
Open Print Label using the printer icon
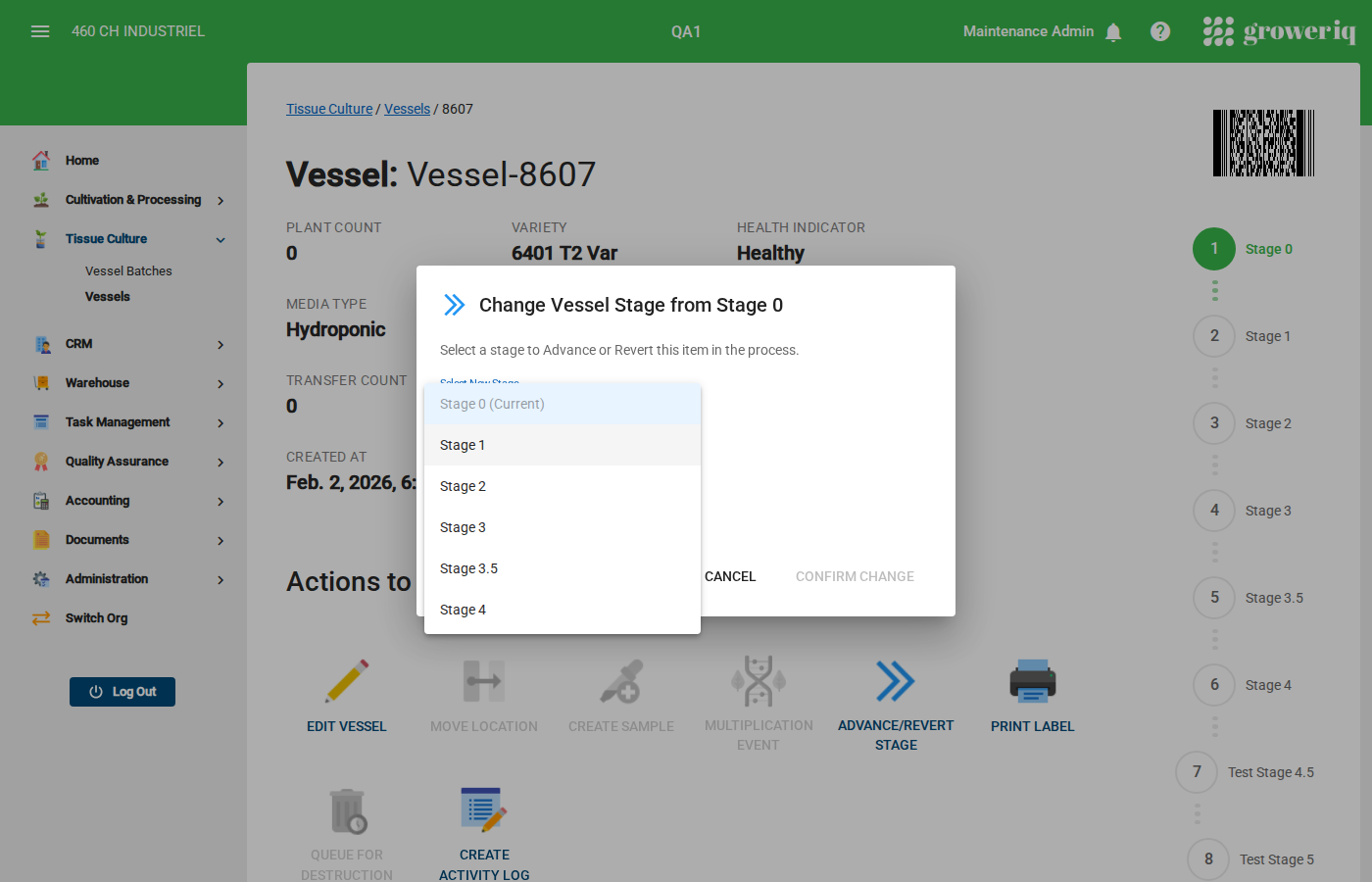pos(1032,680)
